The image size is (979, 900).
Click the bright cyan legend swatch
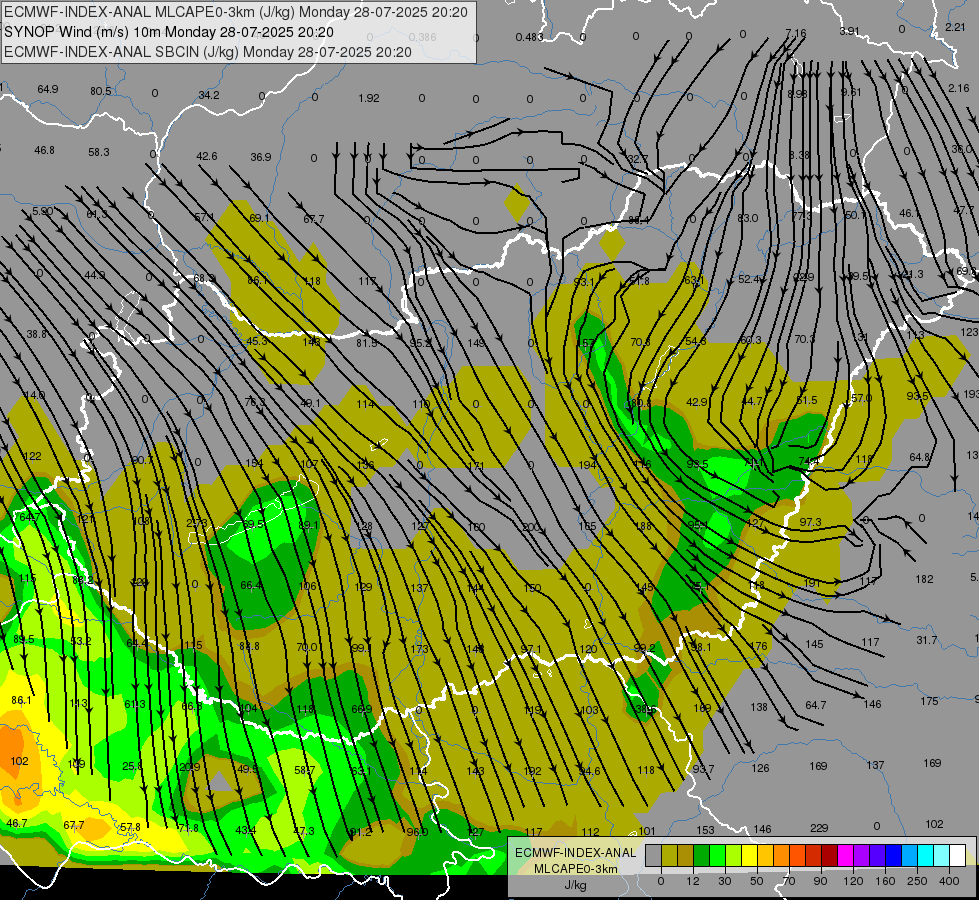point(927,855)
